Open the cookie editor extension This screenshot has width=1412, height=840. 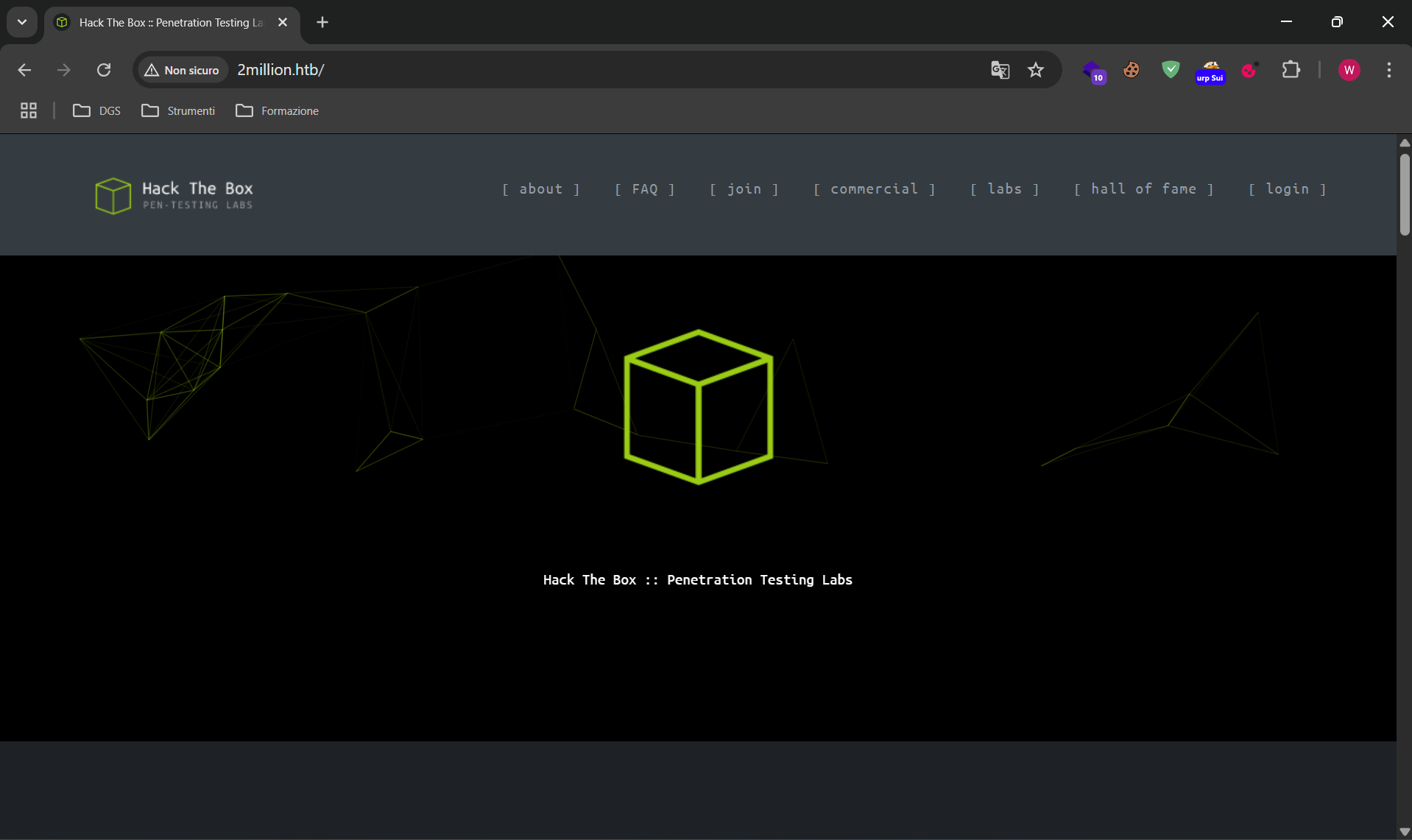1132,70
